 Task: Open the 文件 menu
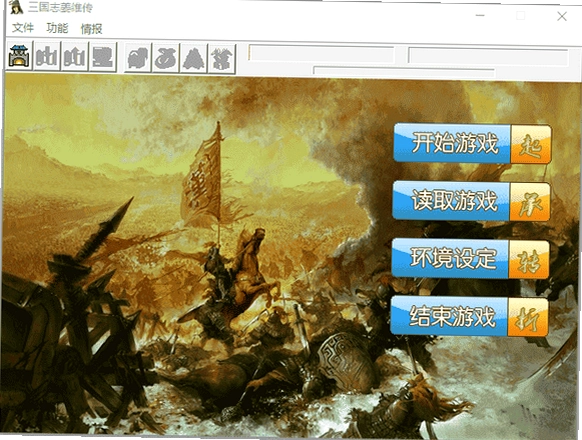[23, 27]
